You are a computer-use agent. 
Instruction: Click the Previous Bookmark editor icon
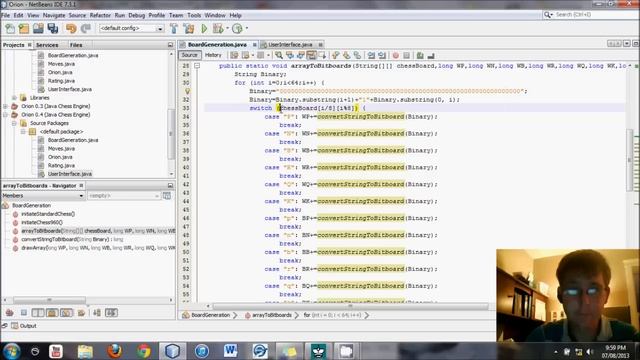(336, 55)
